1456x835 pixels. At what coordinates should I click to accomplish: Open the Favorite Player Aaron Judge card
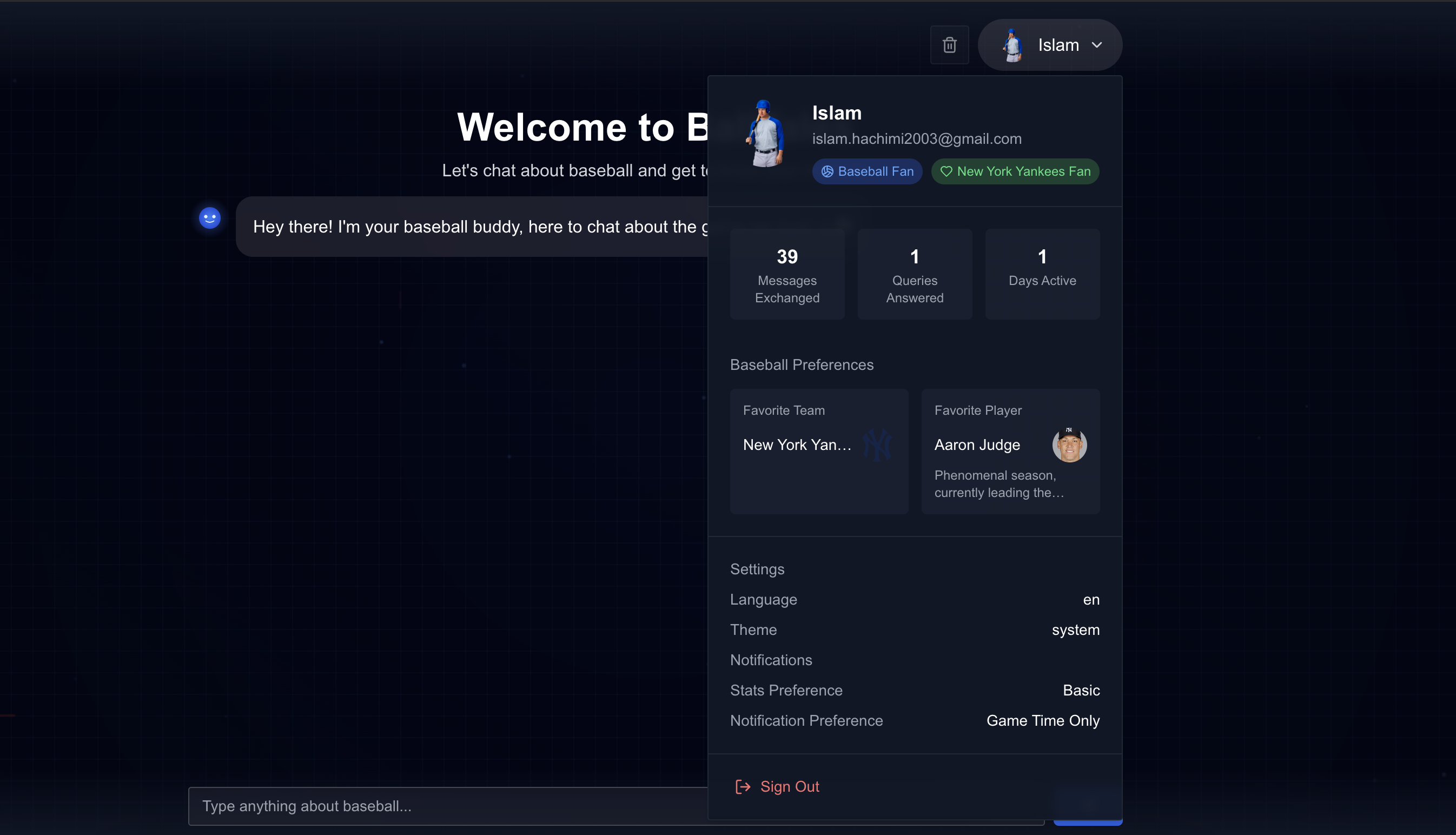(x=1010, y=452)
